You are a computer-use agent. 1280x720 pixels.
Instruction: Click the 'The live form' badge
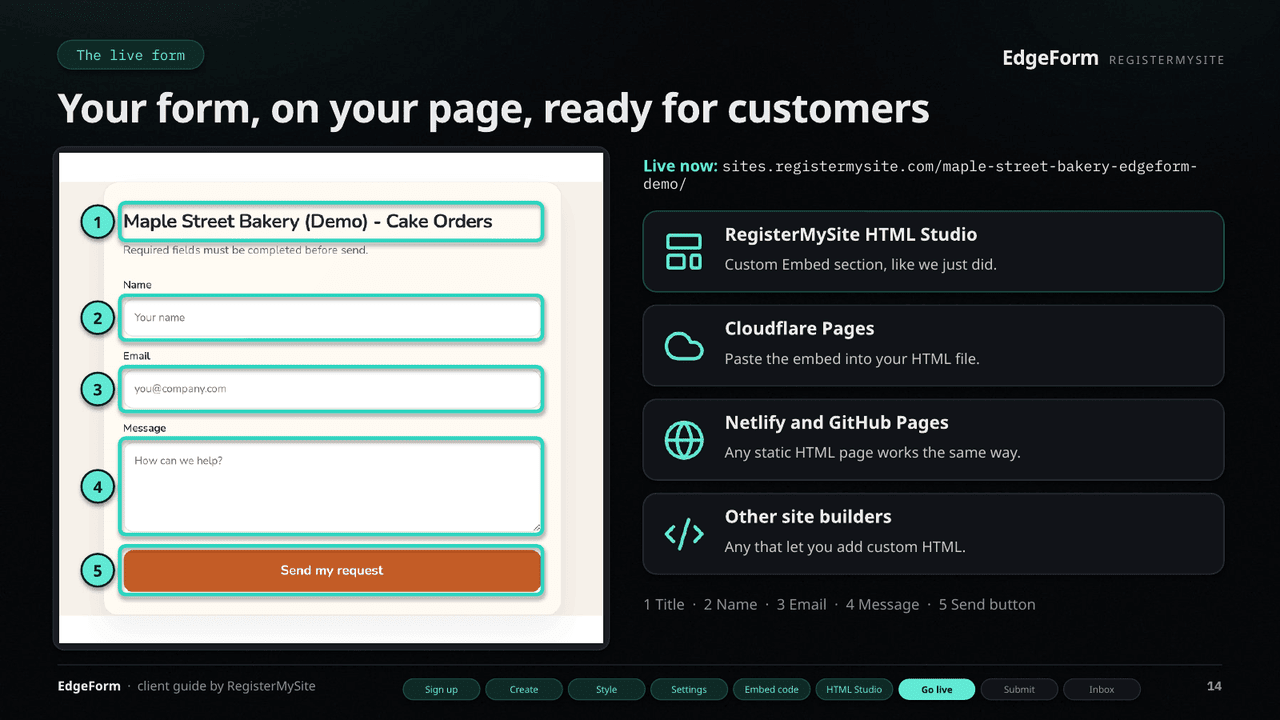[131, 55]
